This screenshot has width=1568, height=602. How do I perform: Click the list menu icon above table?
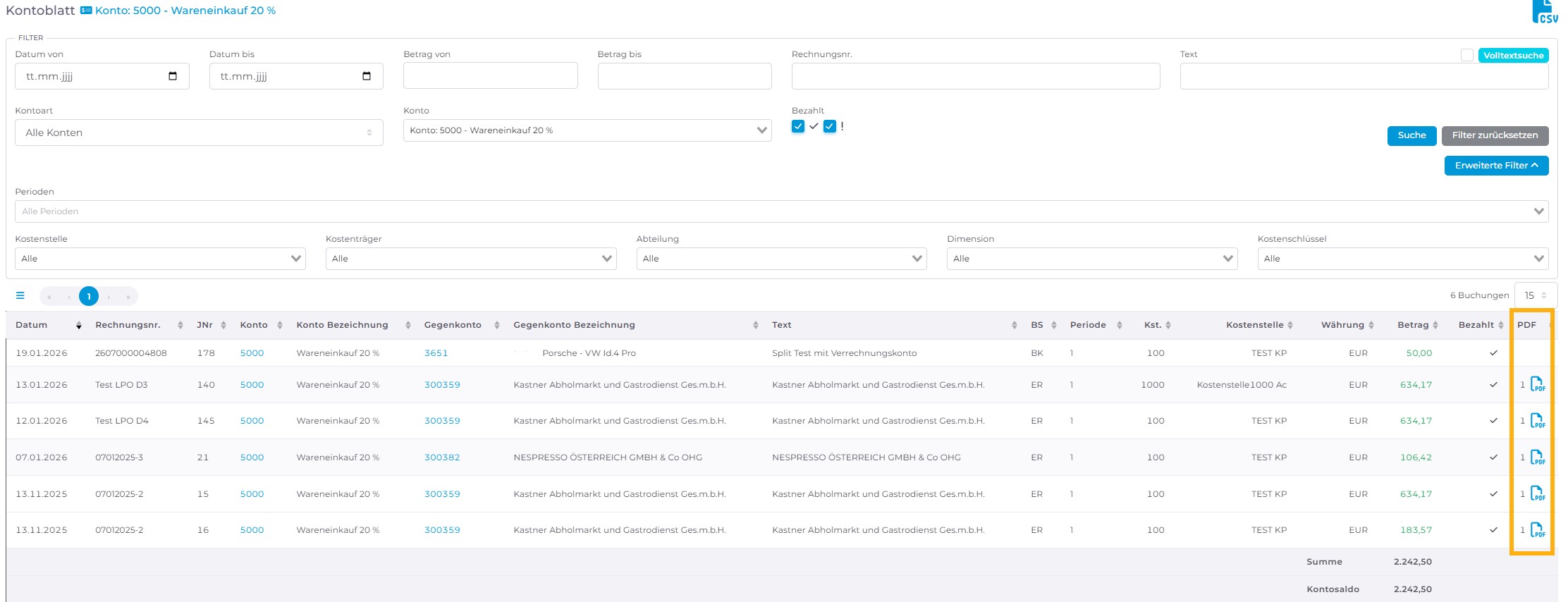coord(20,296)
